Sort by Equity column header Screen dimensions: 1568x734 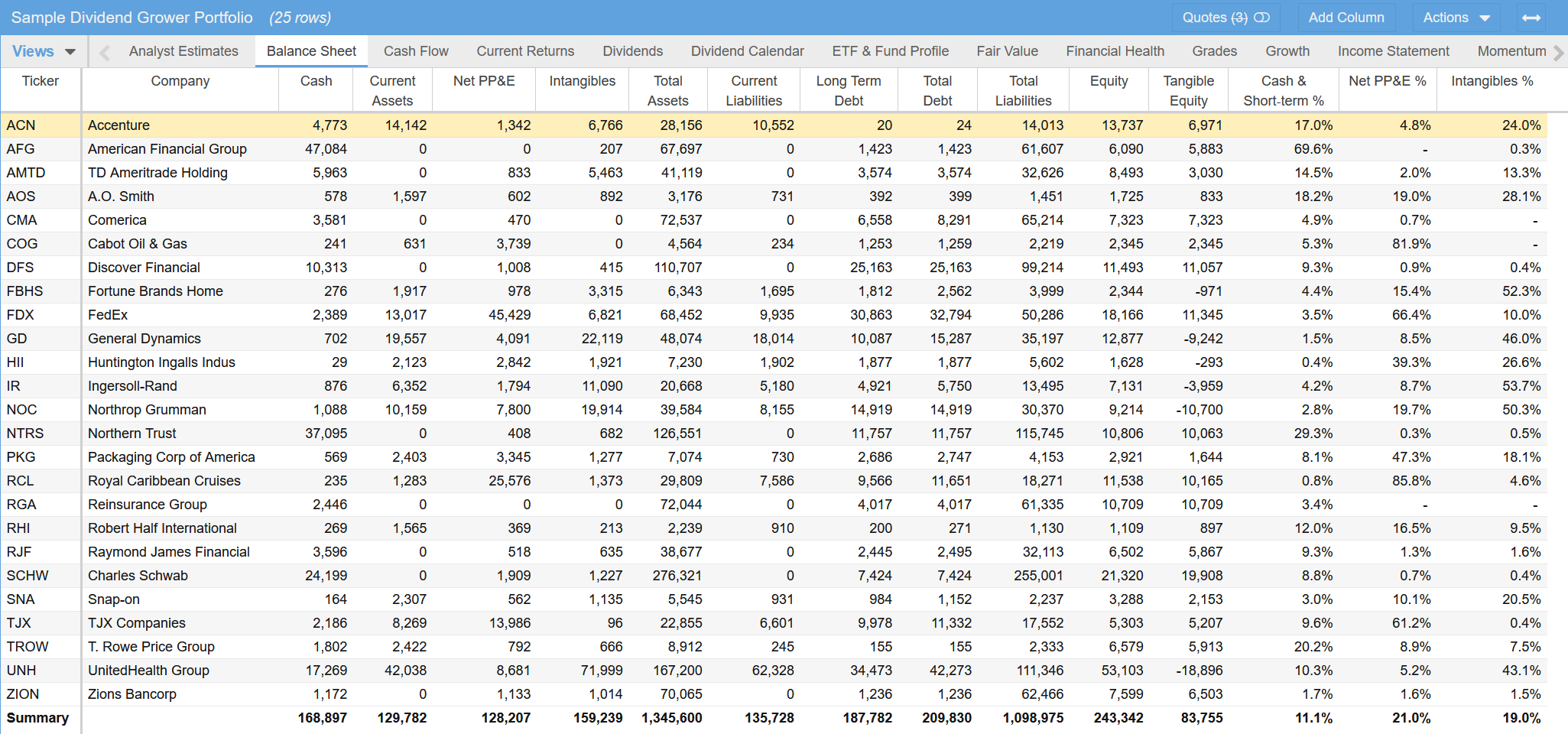coord(1109,81)
